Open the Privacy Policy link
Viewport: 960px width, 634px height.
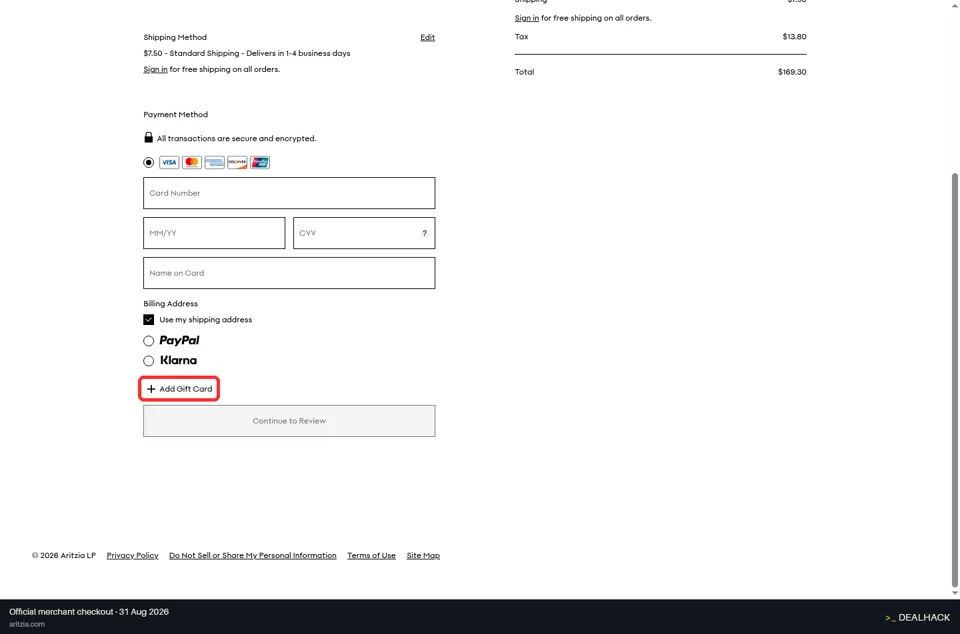coord(132,556)
